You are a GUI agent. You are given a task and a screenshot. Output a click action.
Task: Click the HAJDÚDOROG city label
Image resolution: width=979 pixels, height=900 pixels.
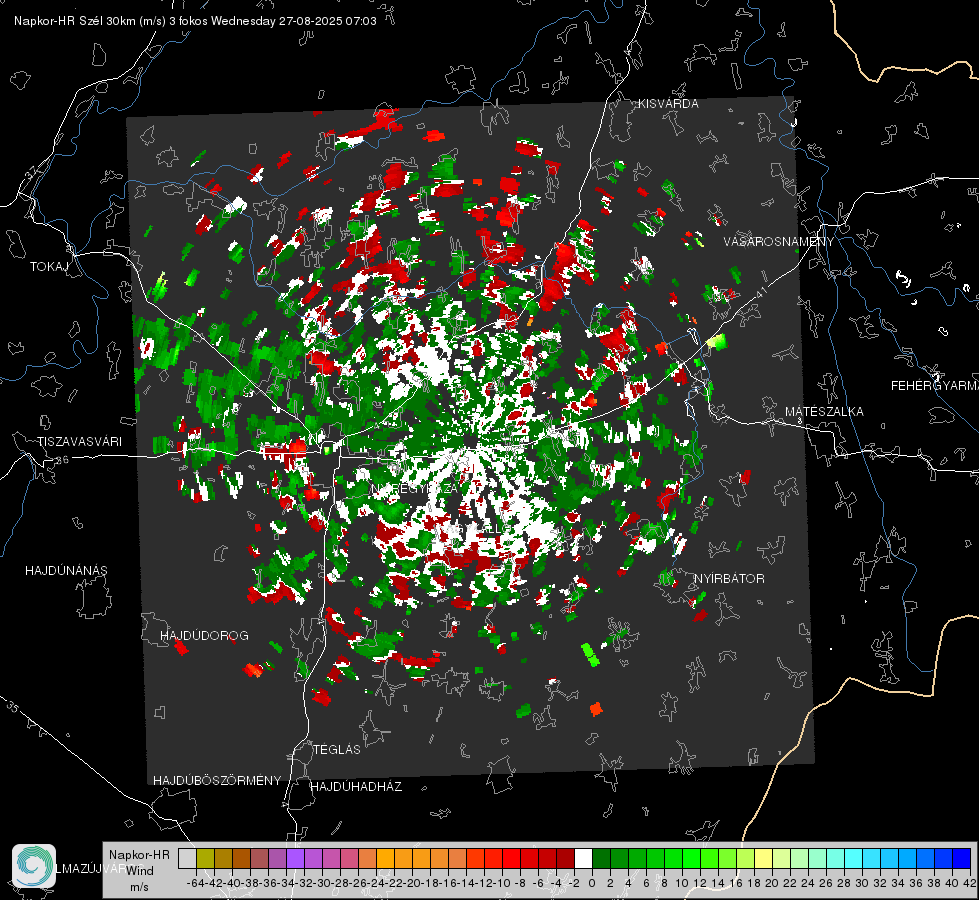pyautogui.click(x=204, y=635)
